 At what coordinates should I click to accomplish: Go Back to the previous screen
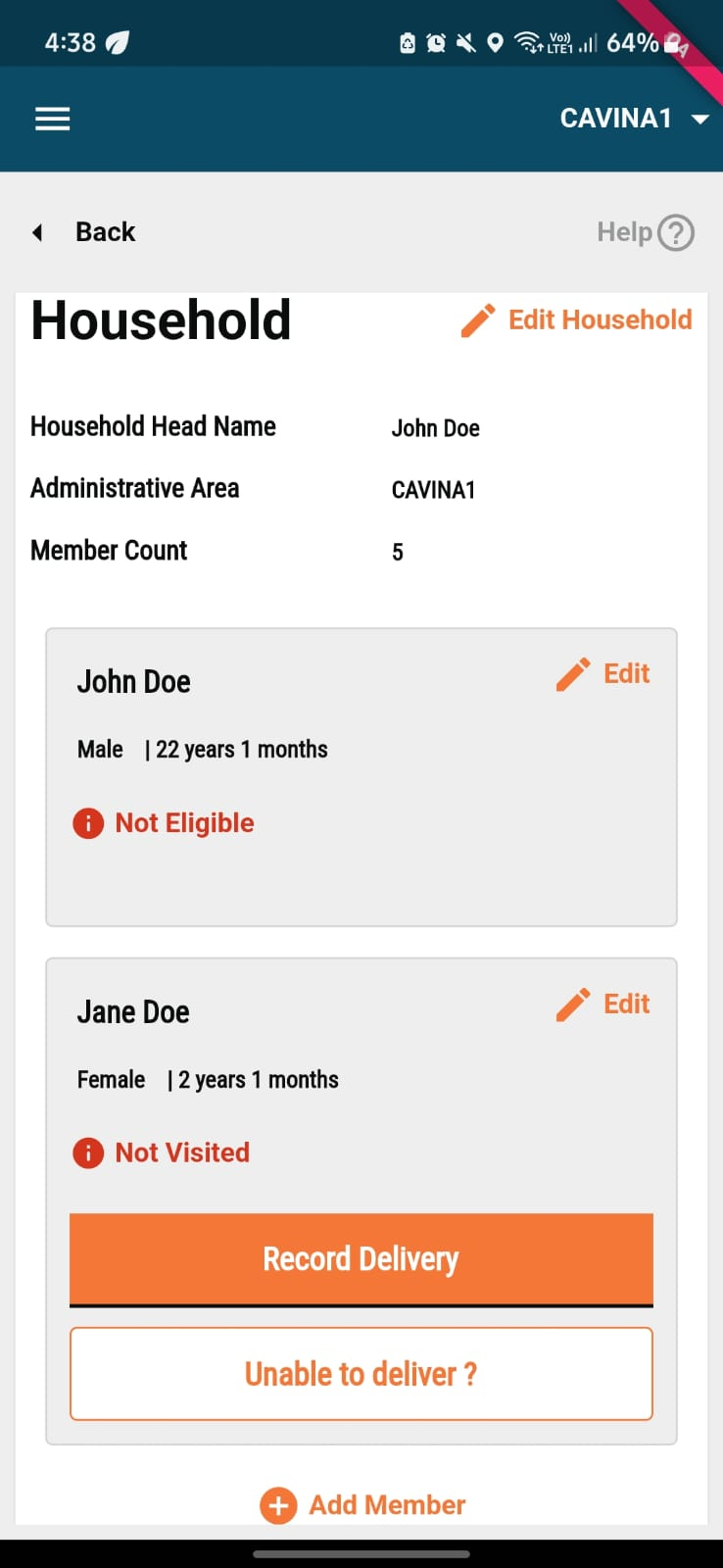[x=105, y=232]
